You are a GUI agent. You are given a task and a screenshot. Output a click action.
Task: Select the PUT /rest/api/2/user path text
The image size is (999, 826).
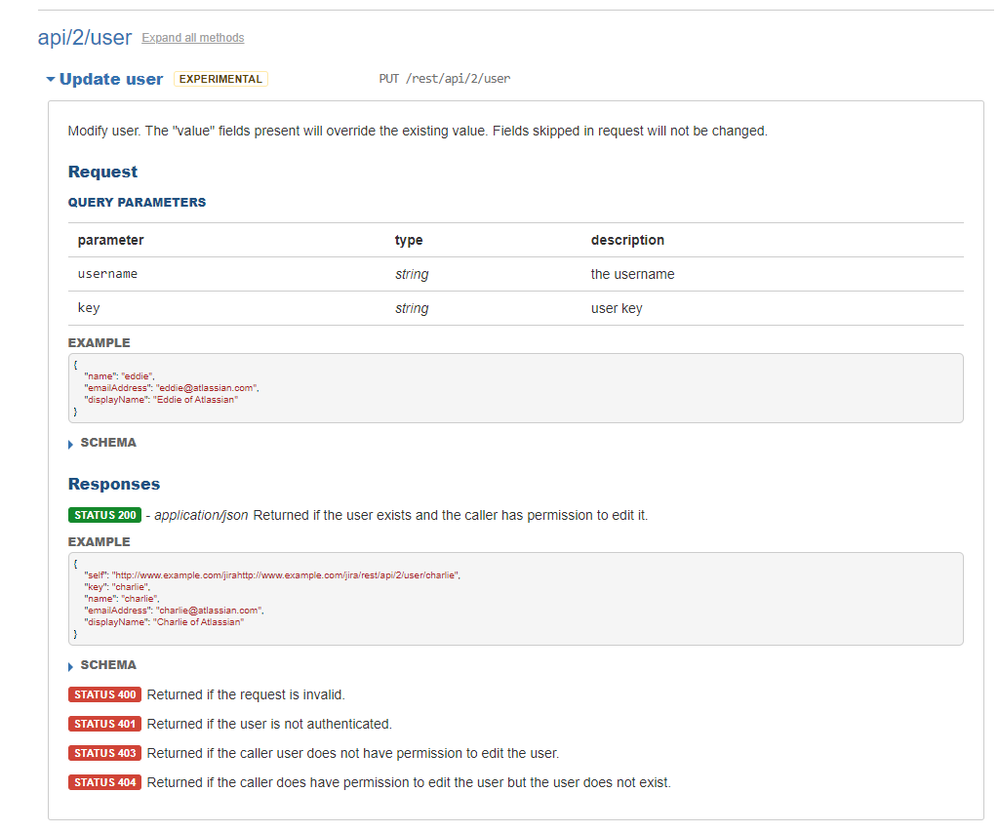tap(444, 78)
